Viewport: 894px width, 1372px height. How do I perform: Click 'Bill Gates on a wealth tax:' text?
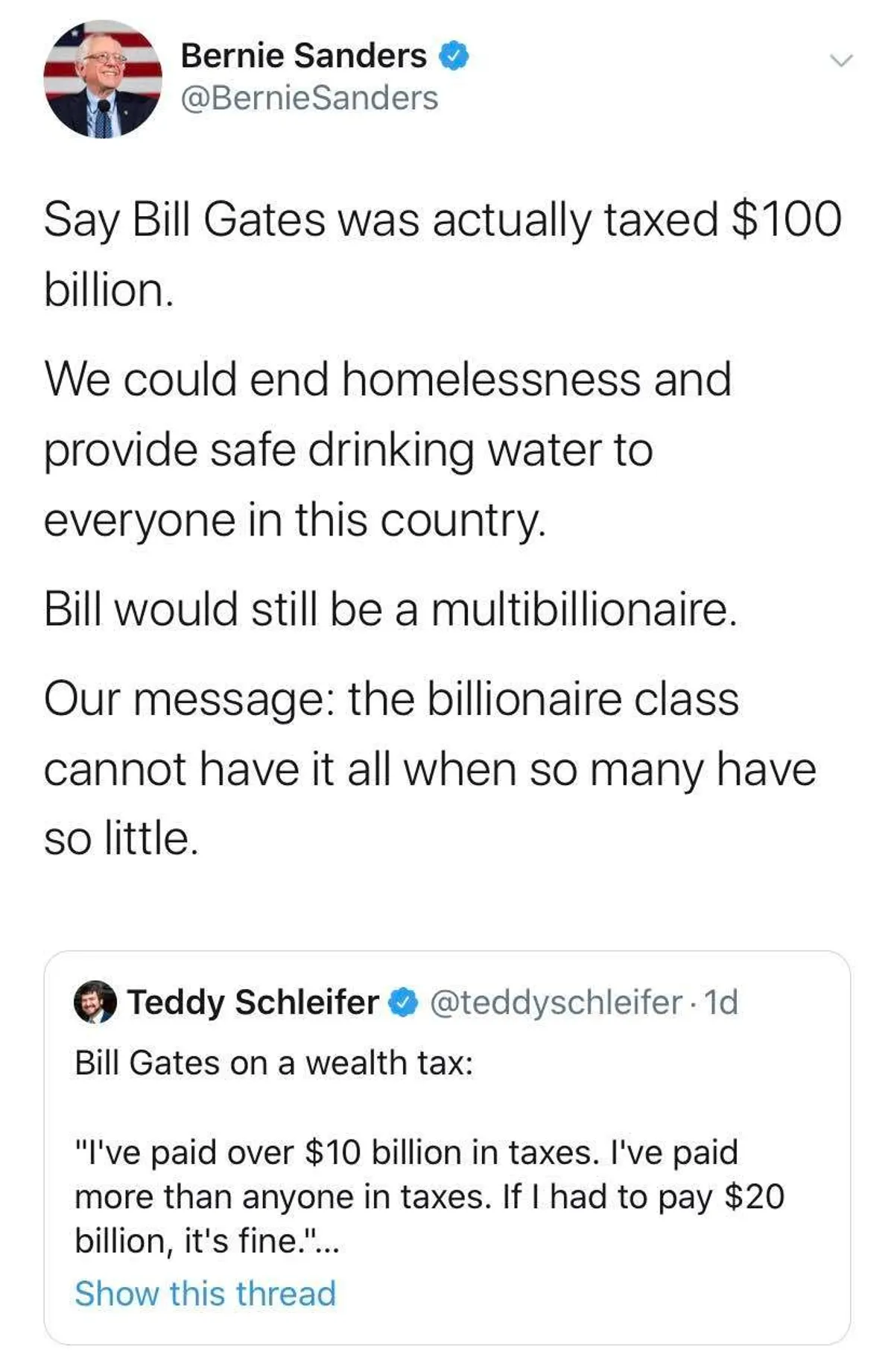point(273,1063)
